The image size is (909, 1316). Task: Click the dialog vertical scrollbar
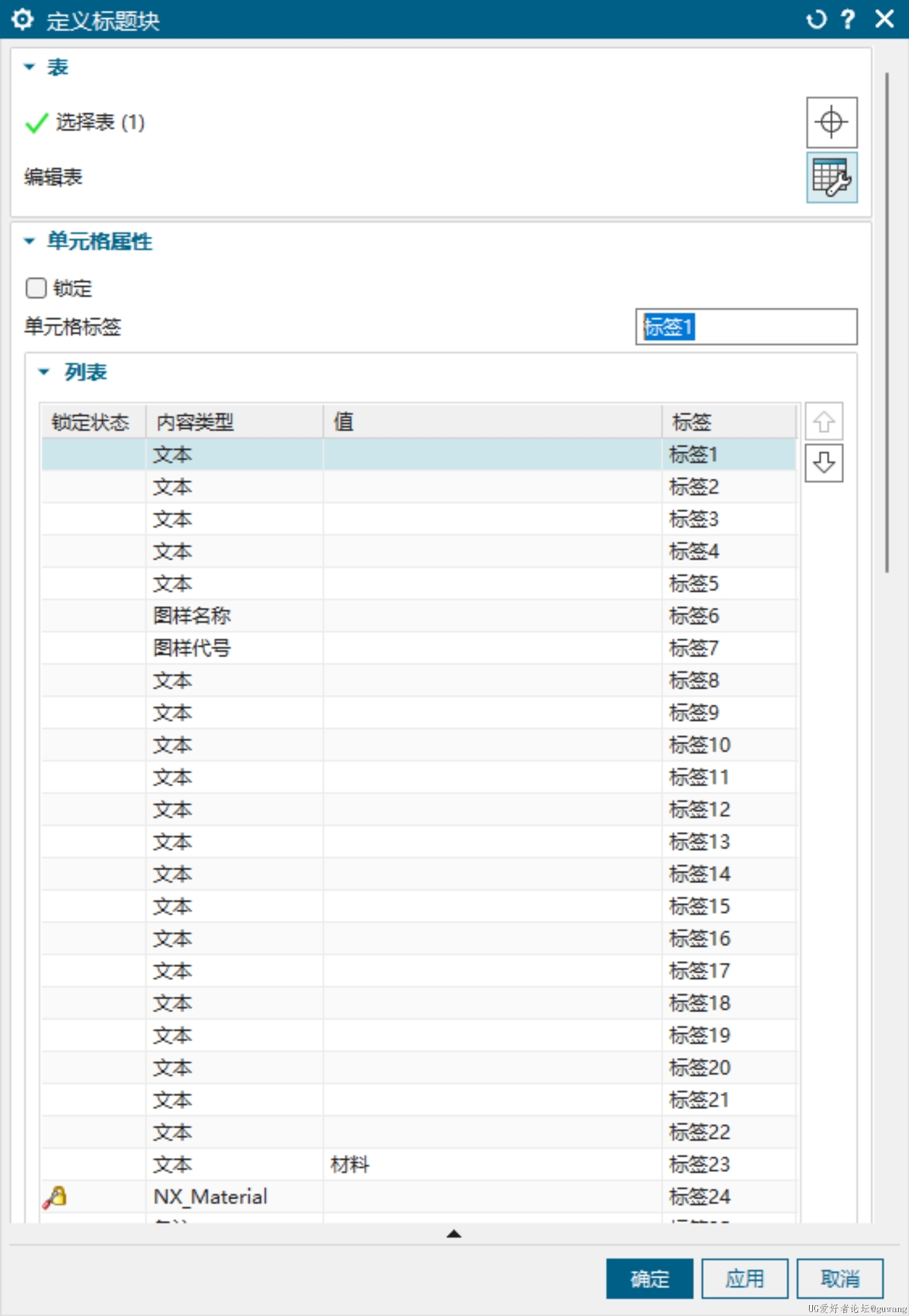[x=887, y=323]
